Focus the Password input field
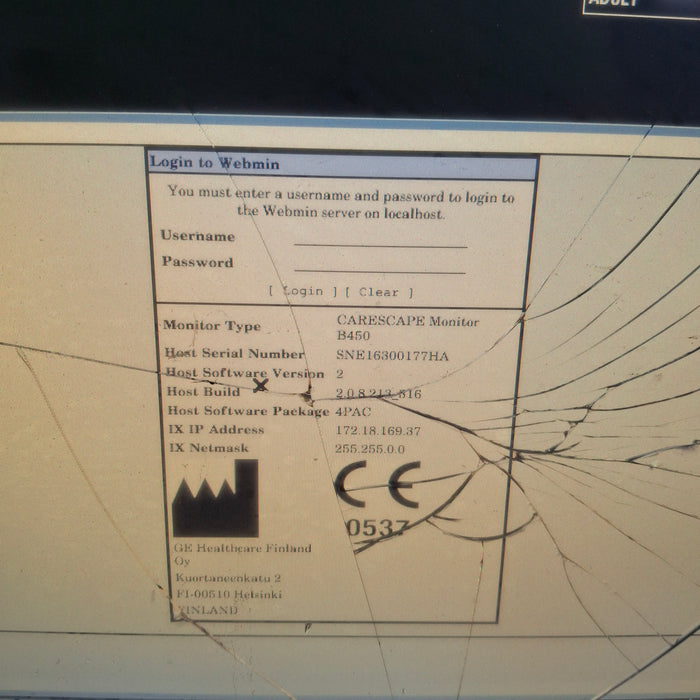The height and width of the screenshot is (700, 700). coord(380,264)
